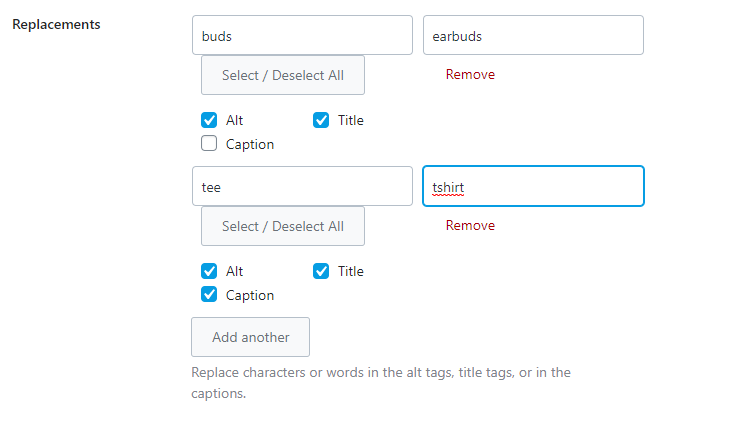The image size is (744, 423).
Task: Disable Caption checkbox for tee replacement
Action: 209,295
